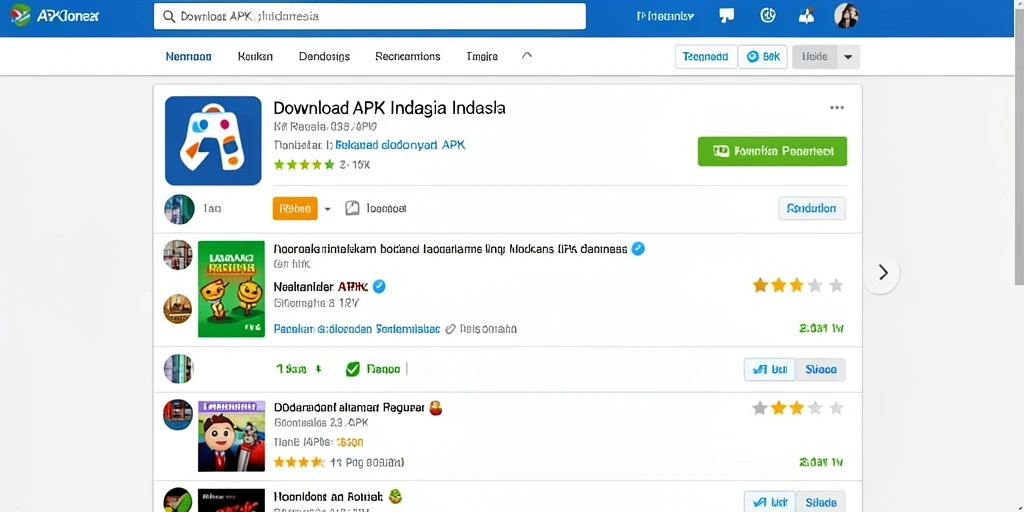Image resolution: width=1024 pixels, height=512 pixels.
Task: Click star rating at right of Reguer
Action: pos(797,409)
